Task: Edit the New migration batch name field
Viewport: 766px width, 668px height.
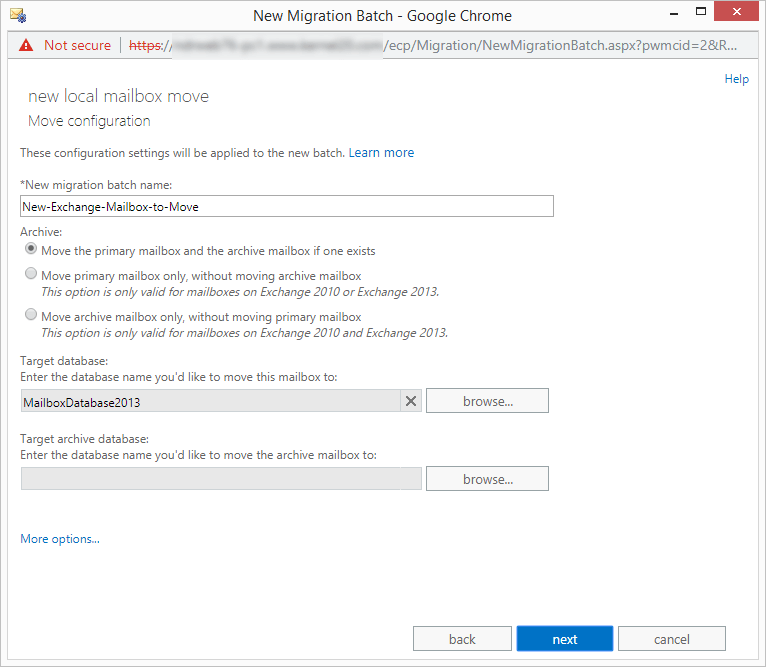Action: pos(287,206)
